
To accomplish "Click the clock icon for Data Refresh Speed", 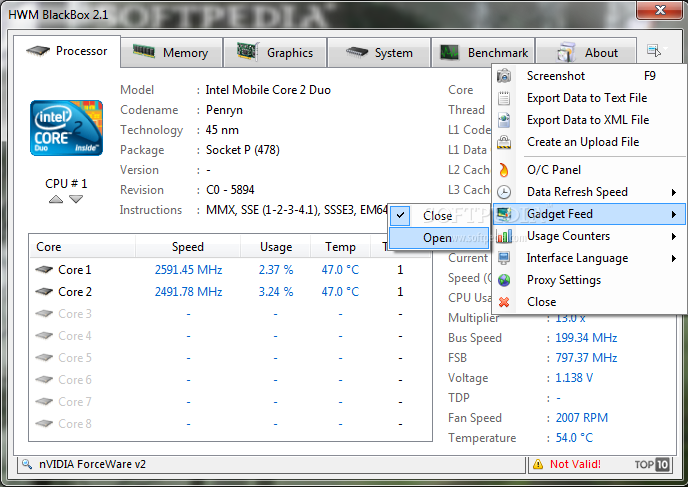I will click(x=504, y=192).
